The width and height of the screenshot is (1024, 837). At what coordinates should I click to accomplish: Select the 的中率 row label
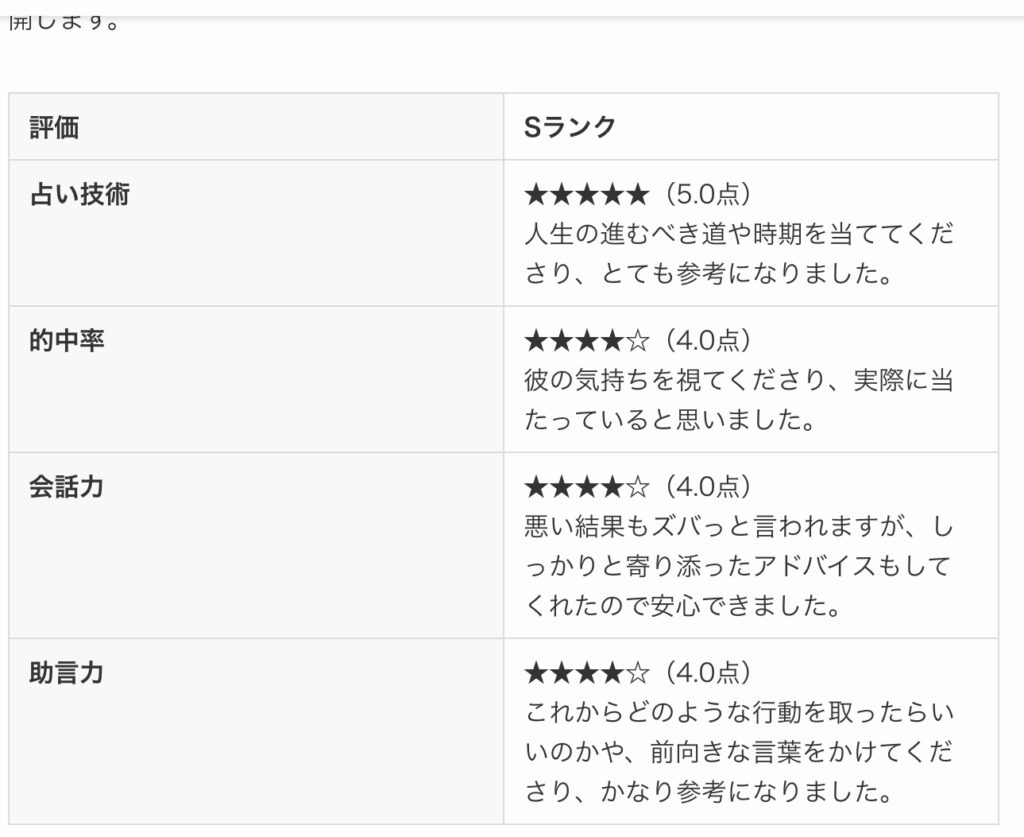click(67, 341)
